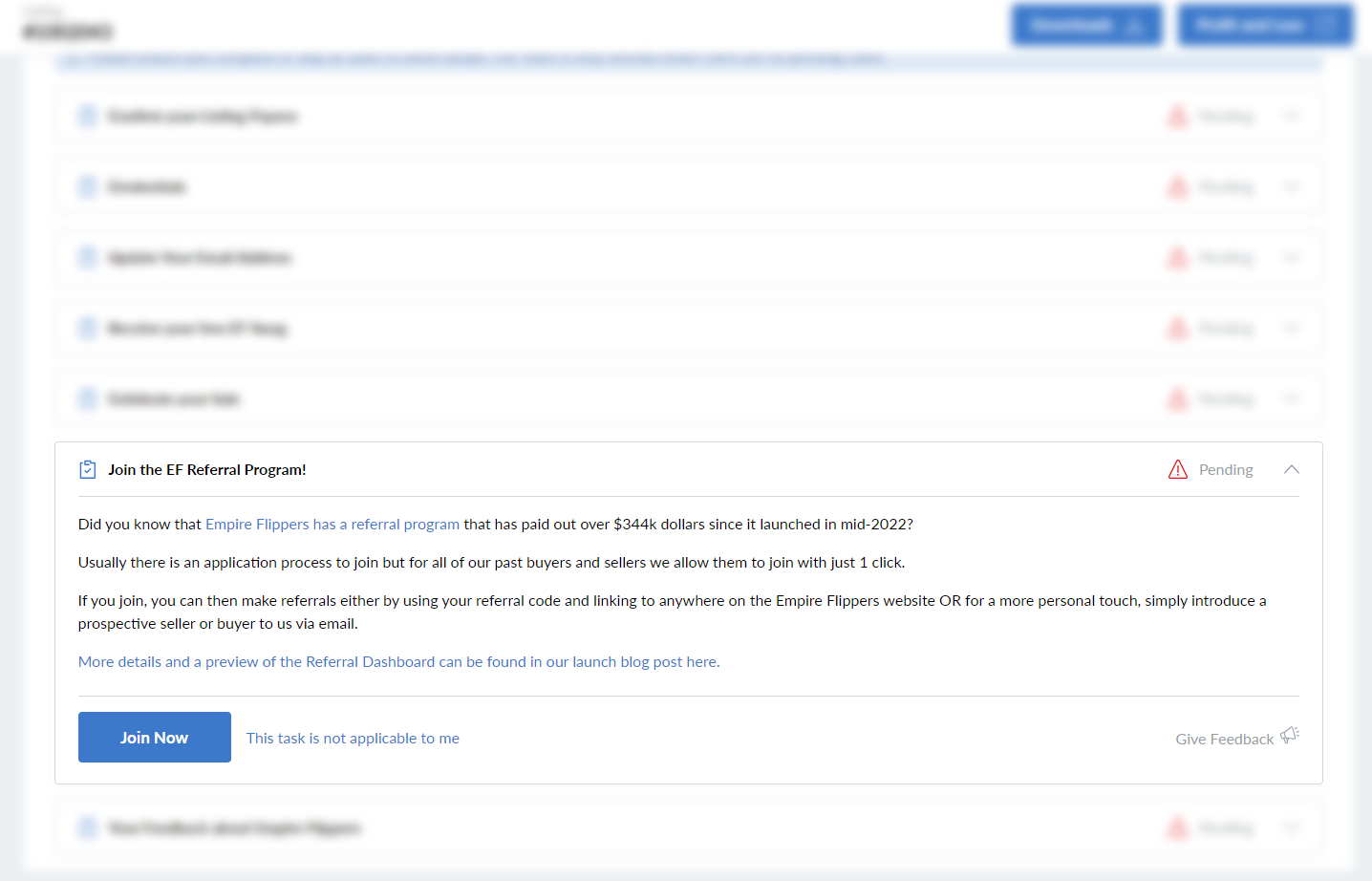Open the Referral Dashboard launch blog post link
The width and height of the screenshot is (1372, 881).
(x=398, y=662)
